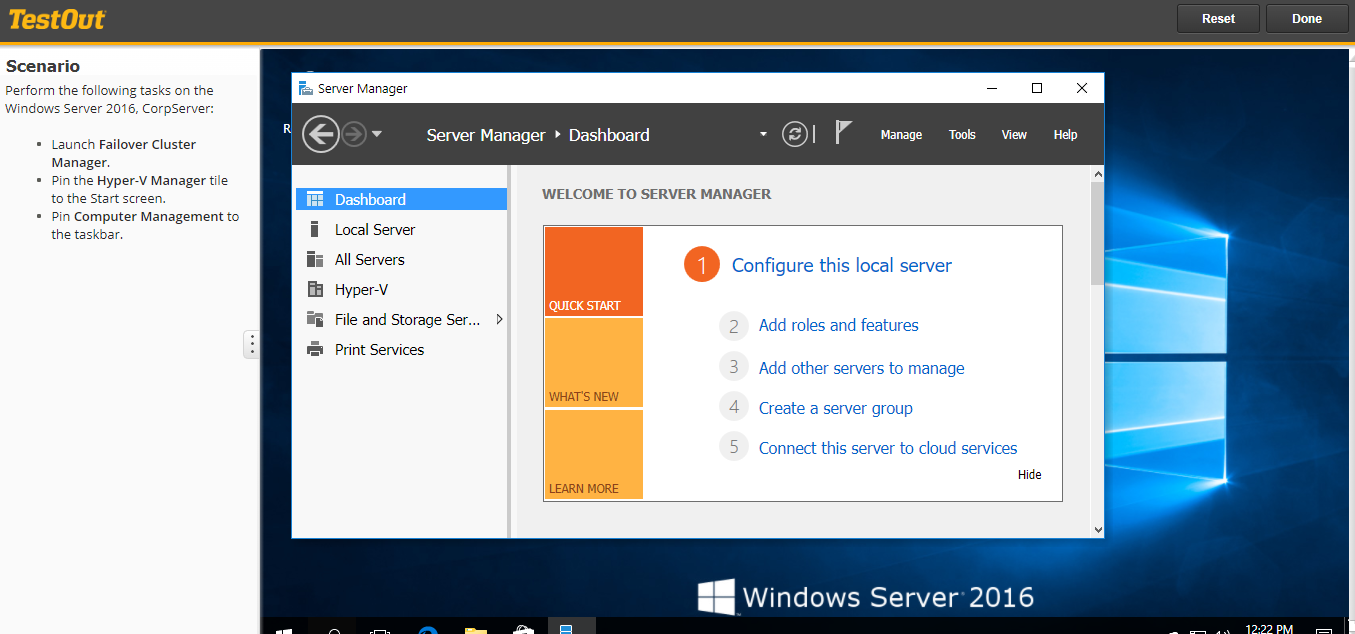The image size is (1355, 634).
Task: Open the Manage menu
Action: tap(901, 134)
